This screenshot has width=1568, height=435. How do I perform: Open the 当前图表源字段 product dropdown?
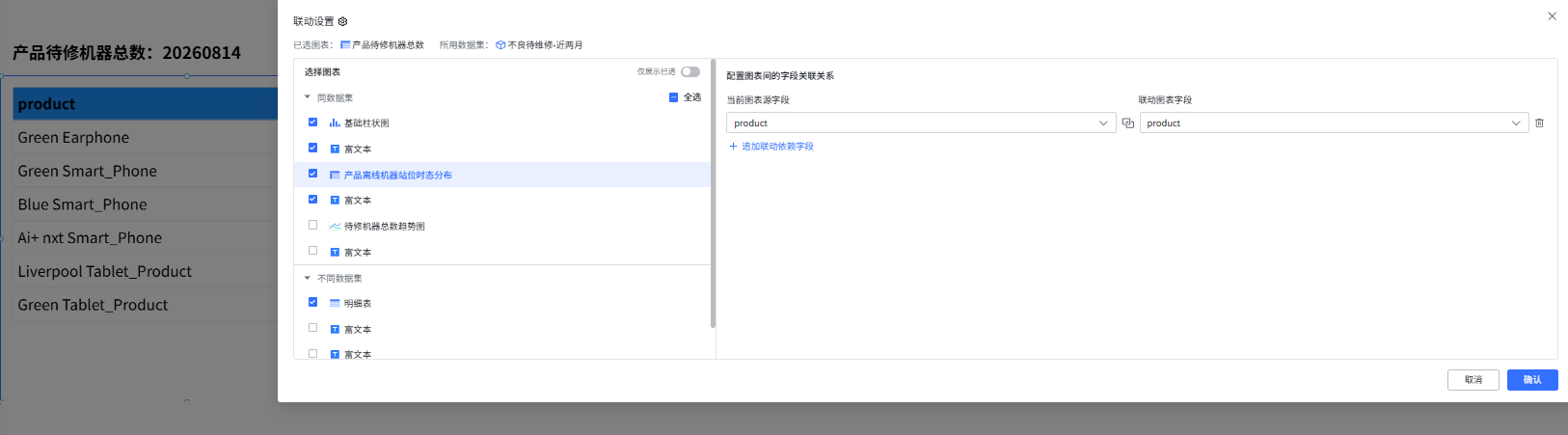point(921,123)
